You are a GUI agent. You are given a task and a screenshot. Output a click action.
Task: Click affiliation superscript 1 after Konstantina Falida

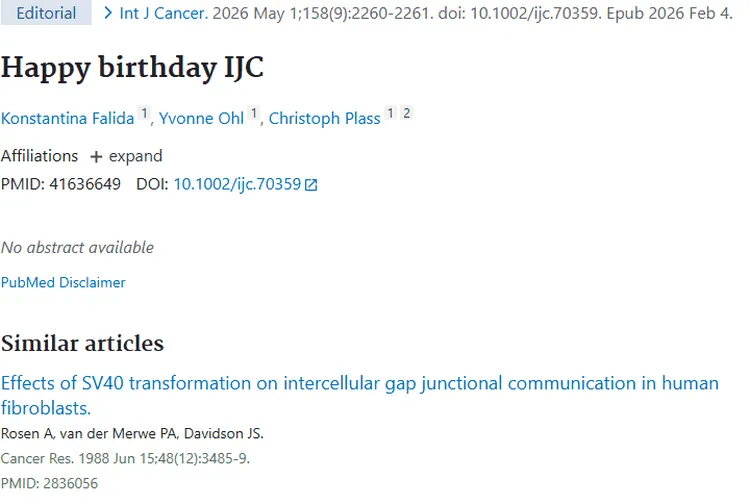(144, 115)
